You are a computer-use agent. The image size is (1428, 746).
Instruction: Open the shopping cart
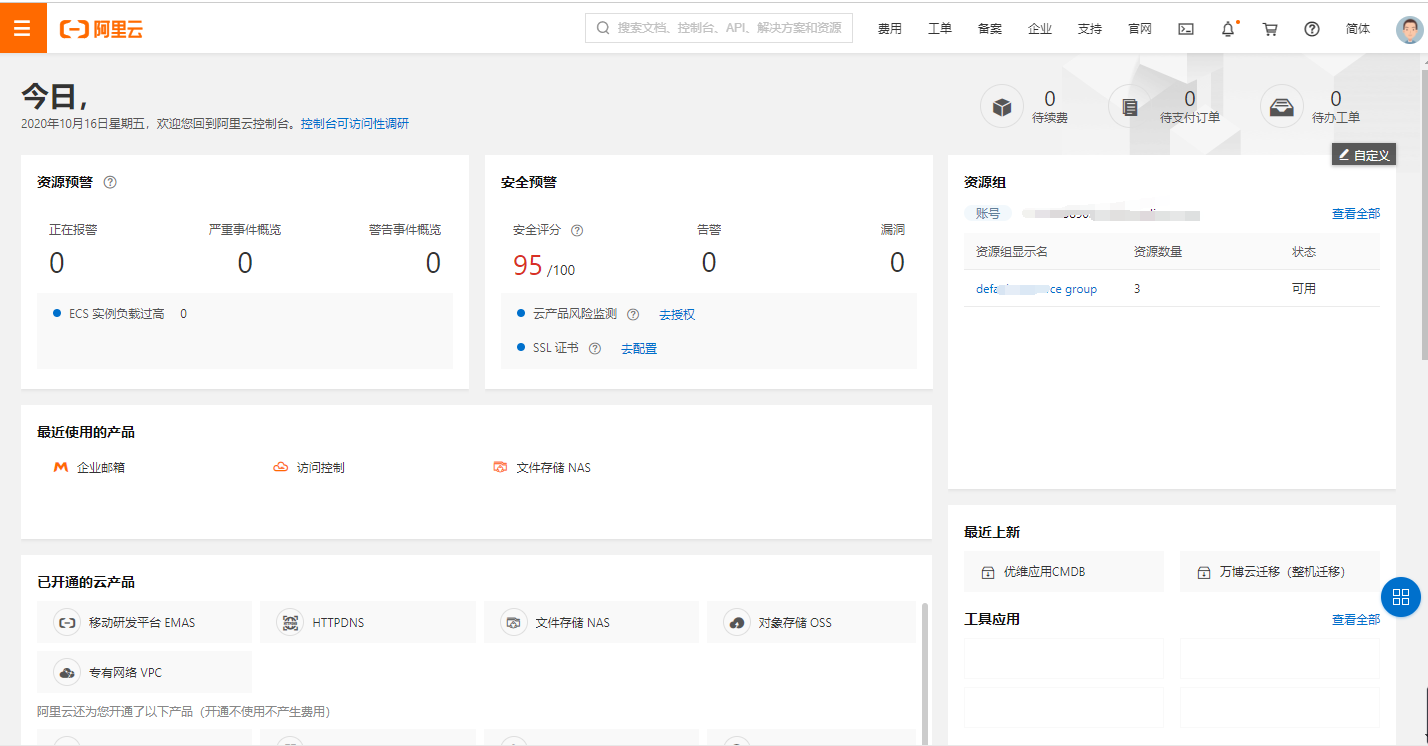pyautogui.click(x=1270, y=29)
